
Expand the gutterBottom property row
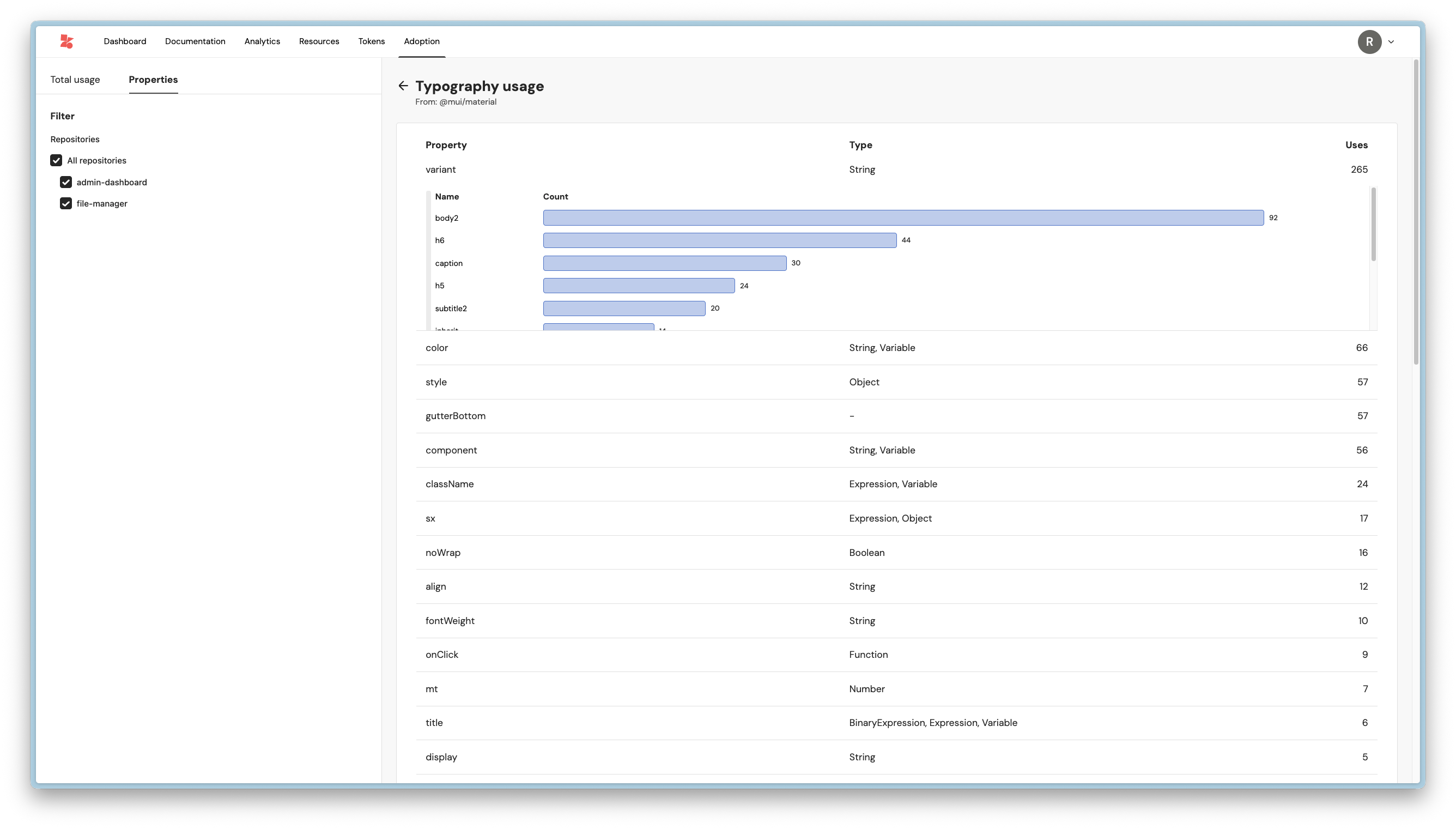(x=456, y=416)
